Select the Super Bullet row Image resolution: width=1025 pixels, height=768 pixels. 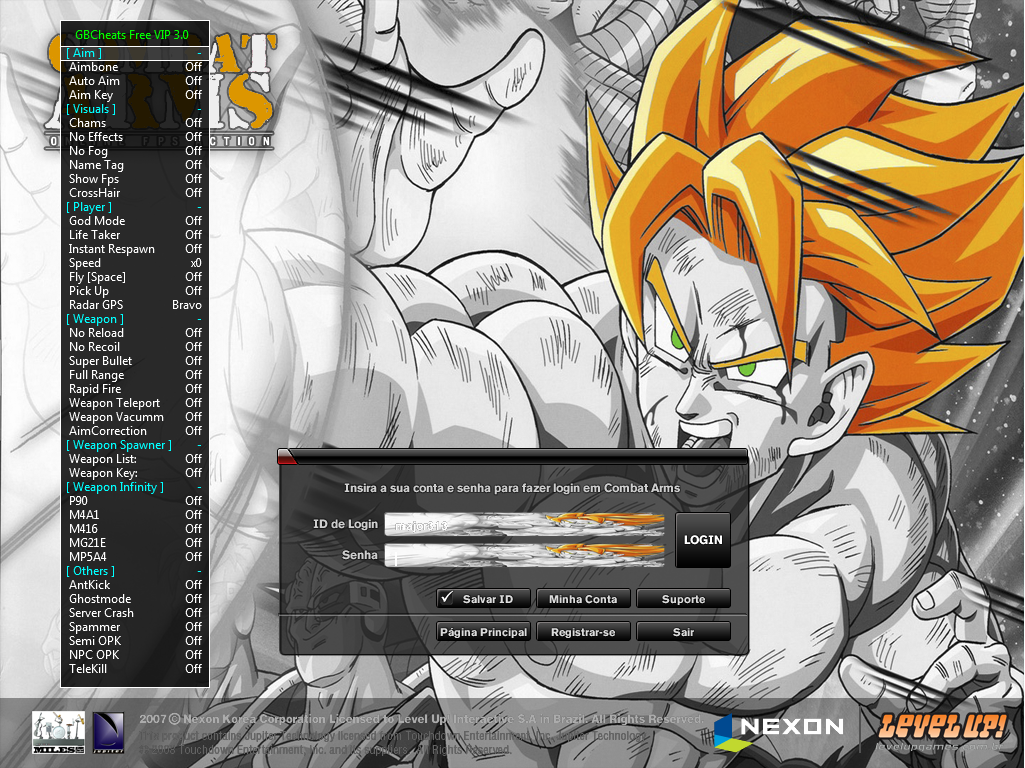135,361
